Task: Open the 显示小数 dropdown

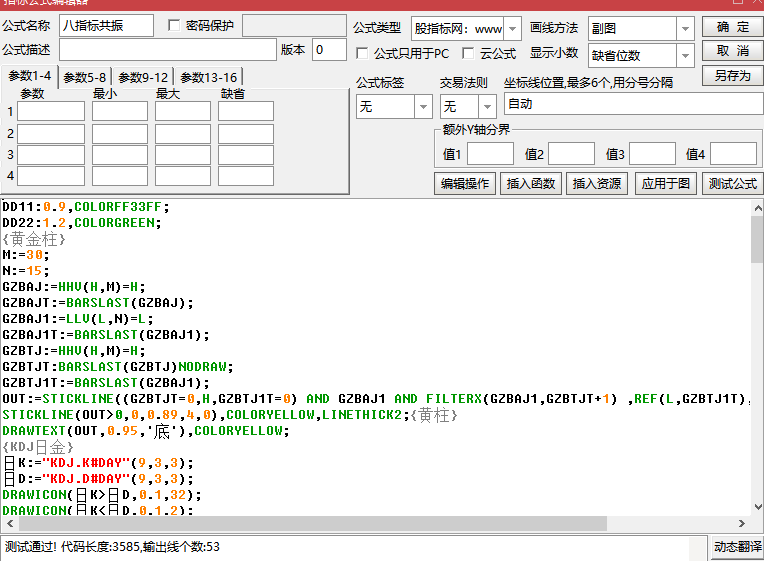Action: click(685, 56)
